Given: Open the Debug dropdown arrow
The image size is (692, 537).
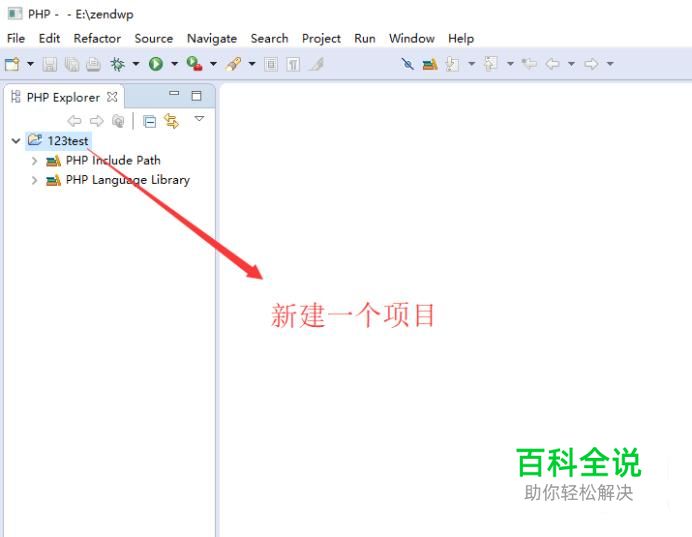Looking at the screenshot, I should (136, 64).
